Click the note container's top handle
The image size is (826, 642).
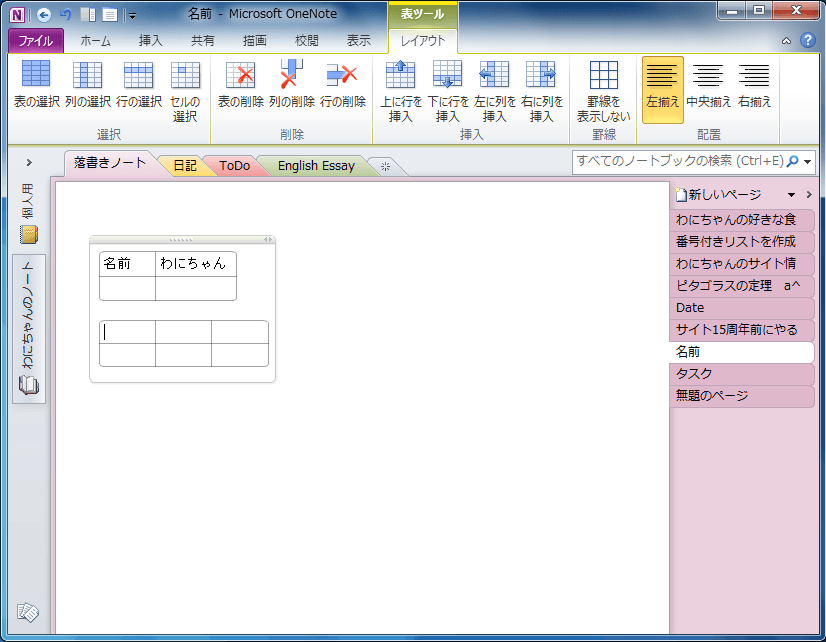[x=181, y=240]
